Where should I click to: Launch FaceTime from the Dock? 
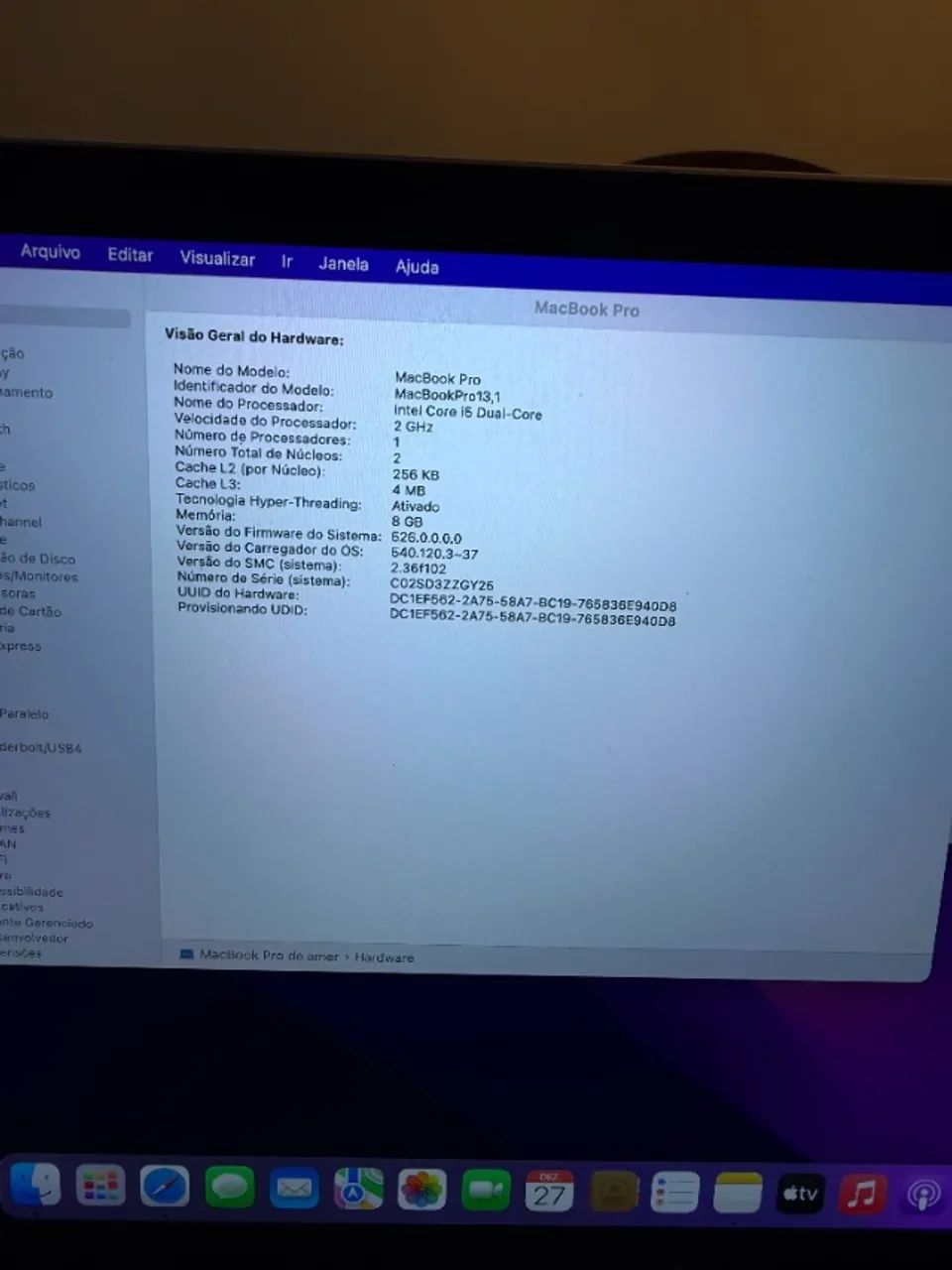click(486, 1191)
